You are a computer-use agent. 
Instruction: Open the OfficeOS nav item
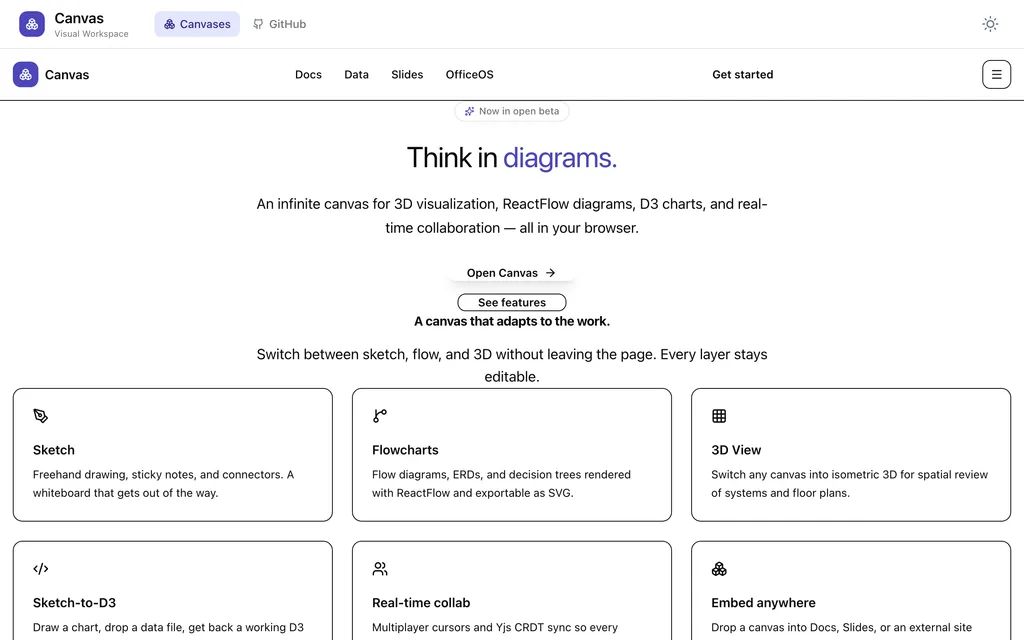pyautogui.click(x=470, y=74)
